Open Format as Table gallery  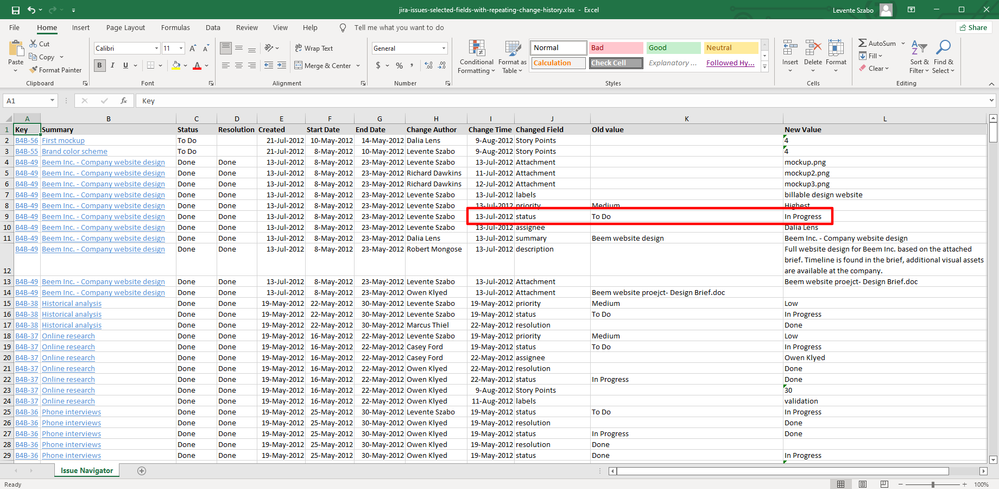[x=512, y=57]
